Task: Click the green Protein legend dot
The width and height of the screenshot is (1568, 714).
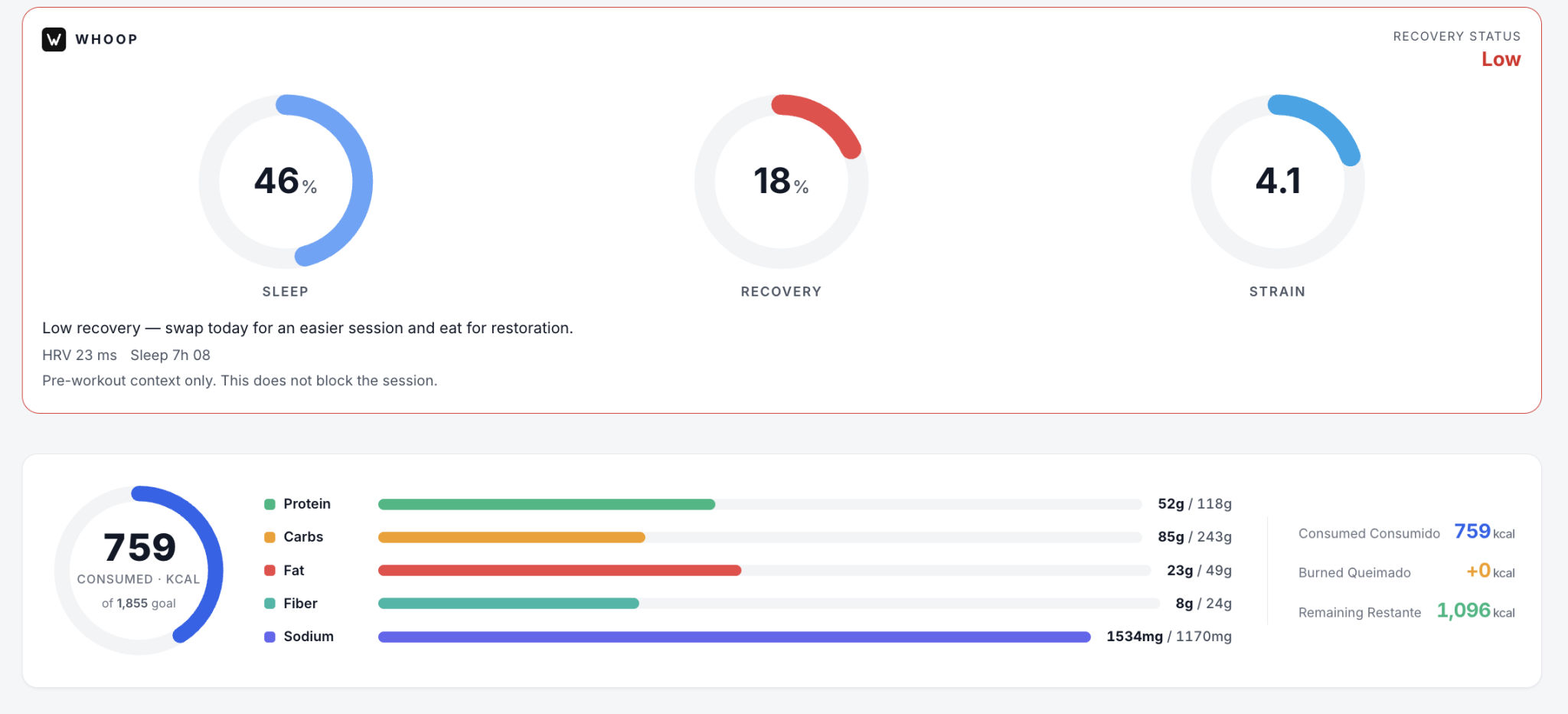Action: coord(269,504)
